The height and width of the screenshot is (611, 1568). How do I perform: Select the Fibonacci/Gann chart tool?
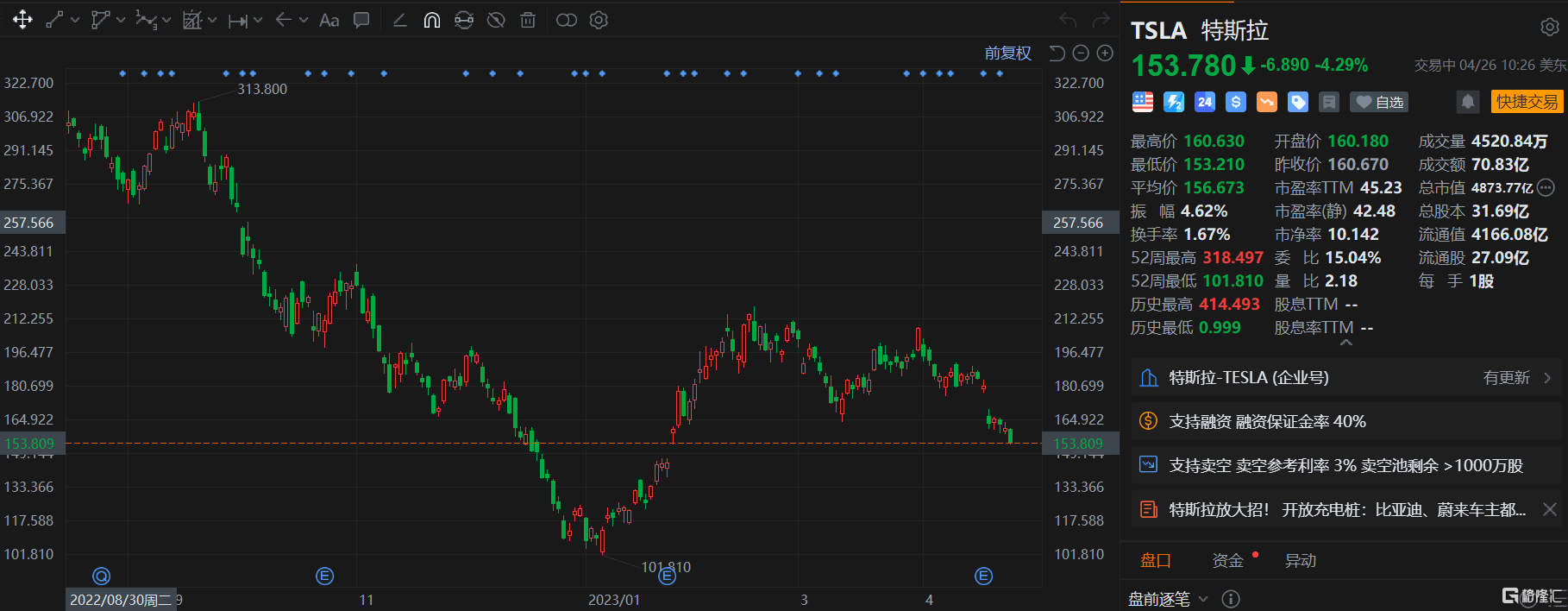[x=192, y=20]
